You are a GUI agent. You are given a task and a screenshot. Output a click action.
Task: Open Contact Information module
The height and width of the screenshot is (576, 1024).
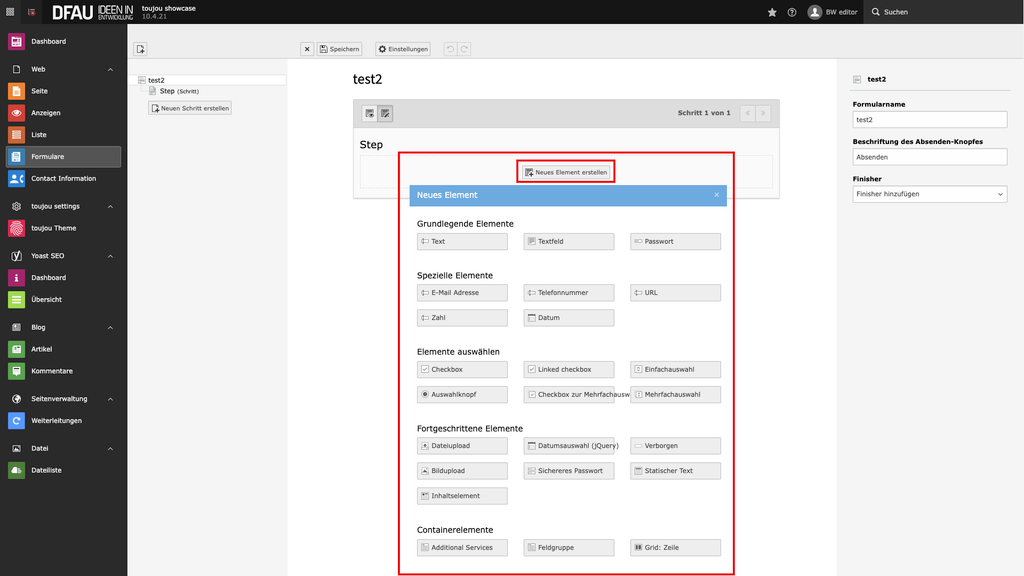(x=63, y=178)
